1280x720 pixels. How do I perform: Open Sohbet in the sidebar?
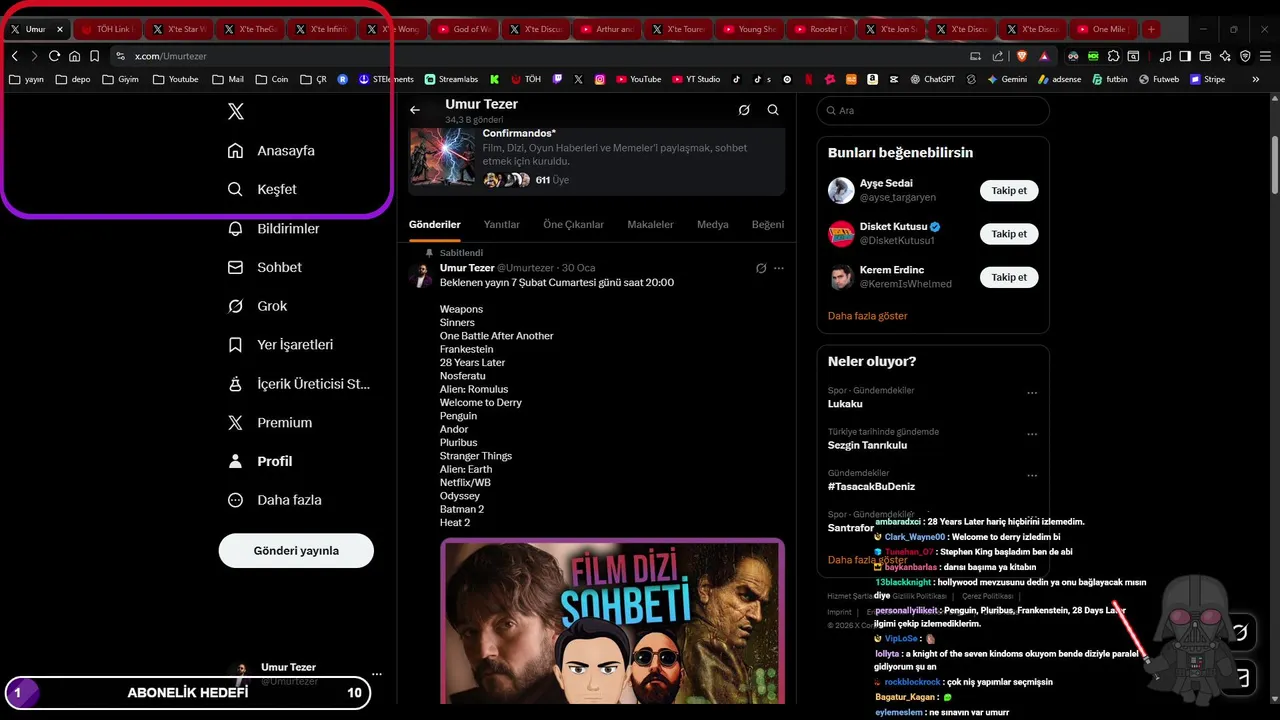(265, 267)
